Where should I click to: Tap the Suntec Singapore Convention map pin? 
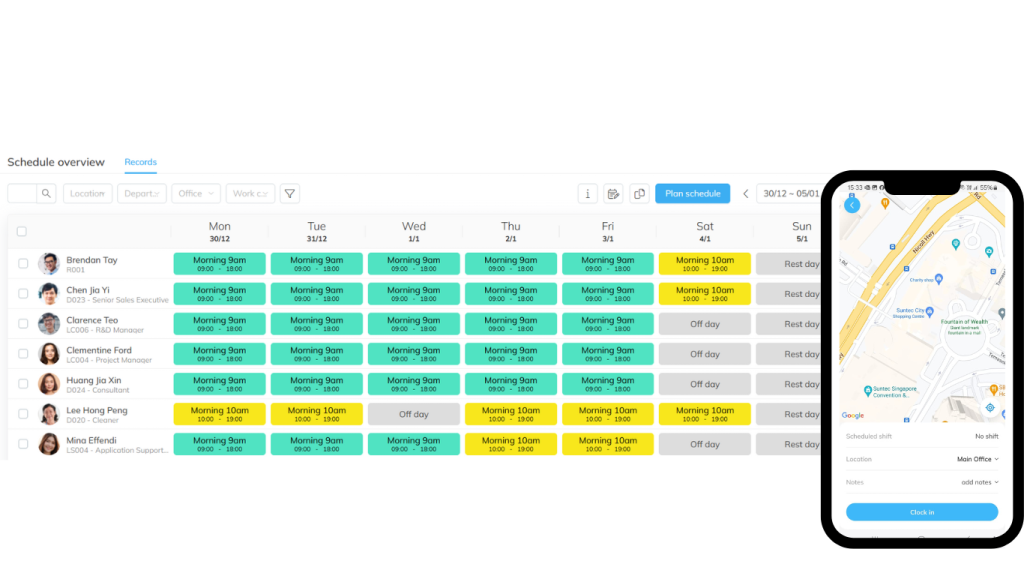tap(867, 391)
